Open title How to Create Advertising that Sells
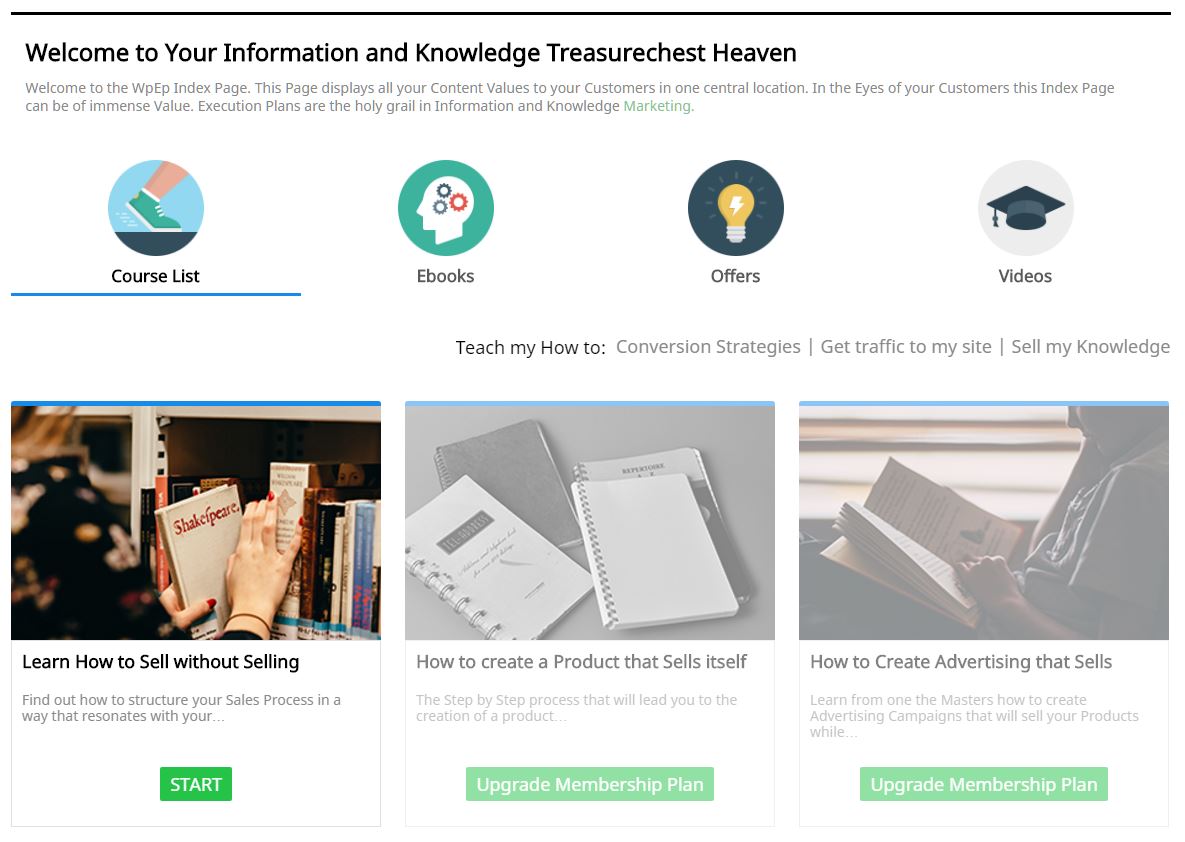Image resolution: width=1185 pixels, height=842 pixels. (x=961, y=662)
